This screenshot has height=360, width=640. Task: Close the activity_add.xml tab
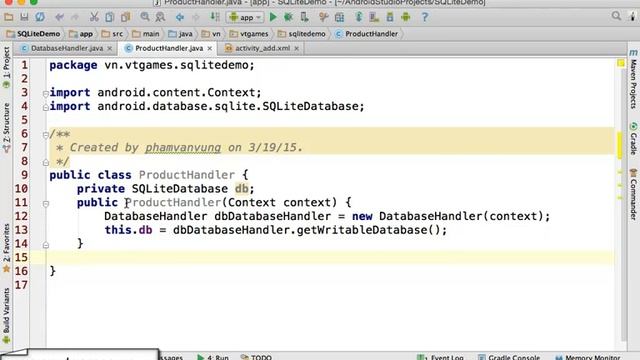point(297,49)
